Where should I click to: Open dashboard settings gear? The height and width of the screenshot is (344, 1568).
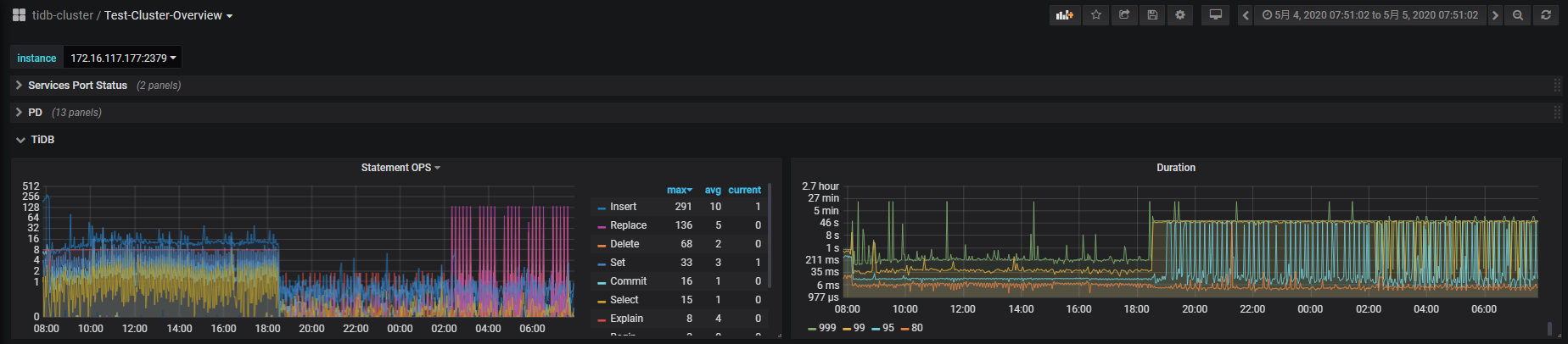1179,15
